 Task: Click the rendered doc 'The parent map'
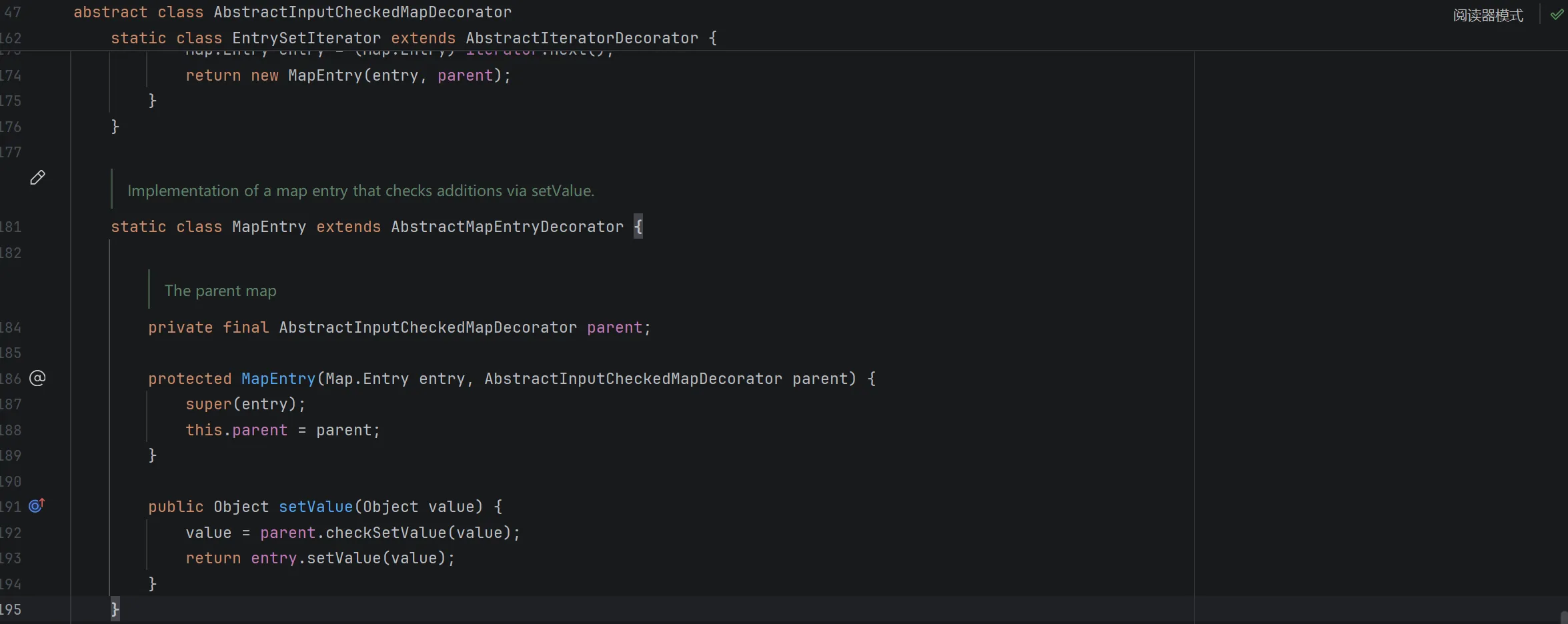click(220, 291)
